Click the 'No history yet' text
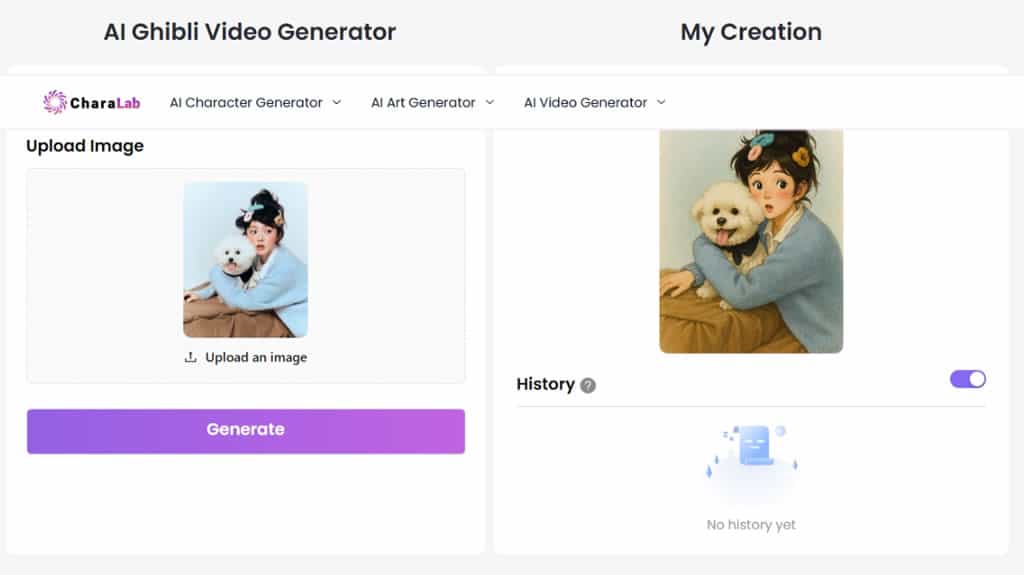The width and height of the screenshot is (1024, 575). click(751, 525)
